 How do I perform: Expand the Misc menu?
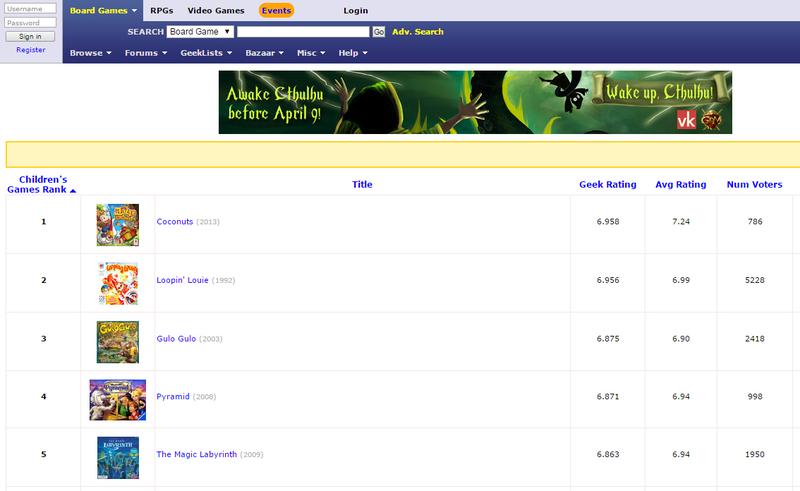311,53
